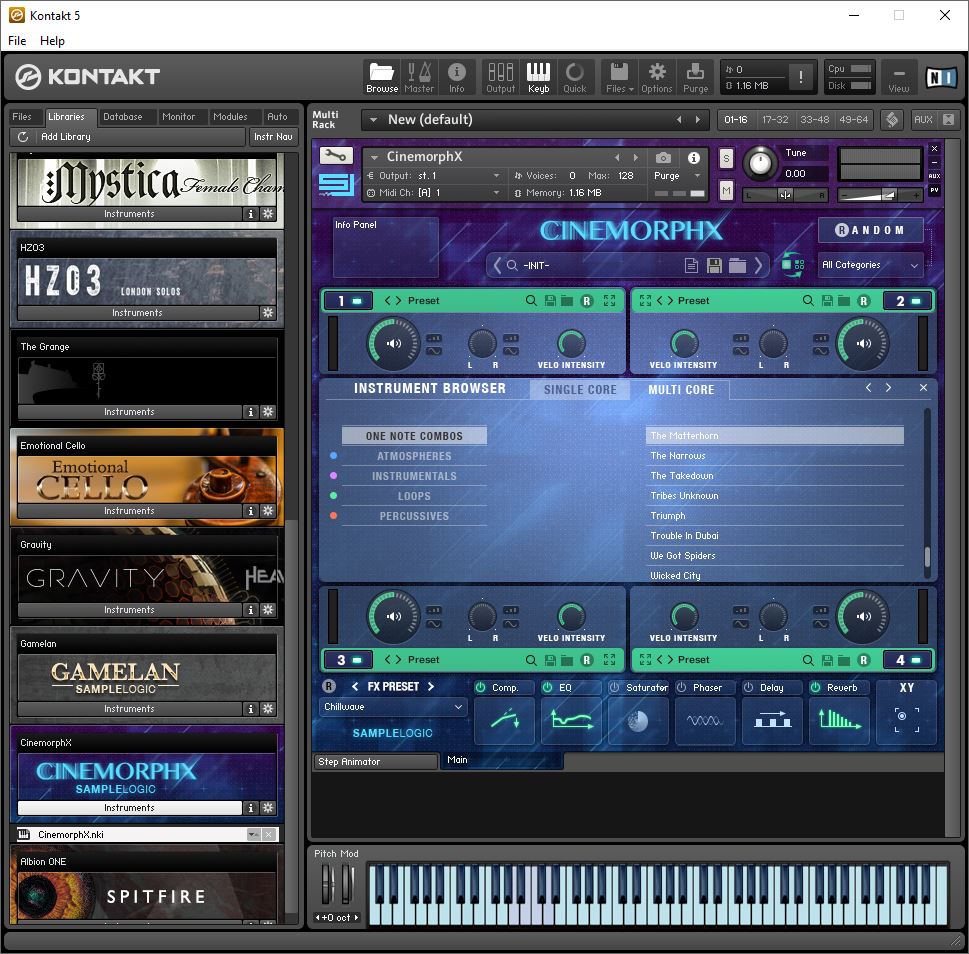Click the Phaser waveform graphic
Image resolution: width=969 pixels, height=954 pixels.
(705, 720)
